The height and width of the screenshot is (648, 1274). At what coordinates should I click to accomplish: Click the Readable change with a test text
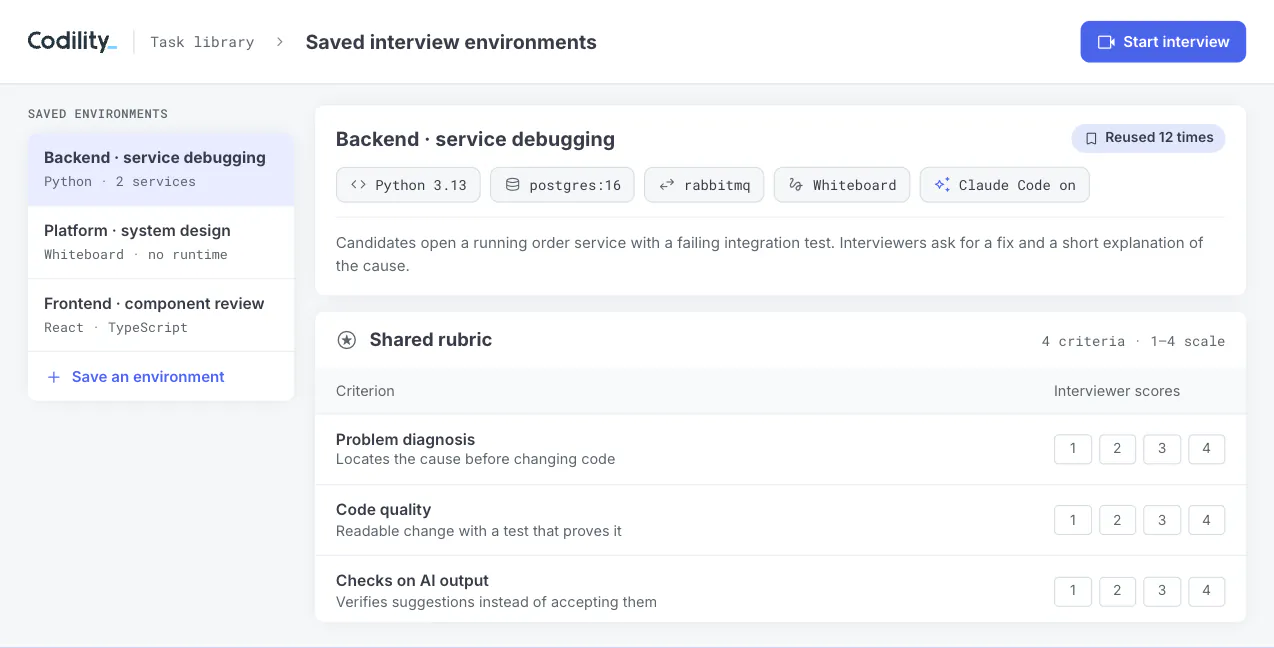point(478,531)
